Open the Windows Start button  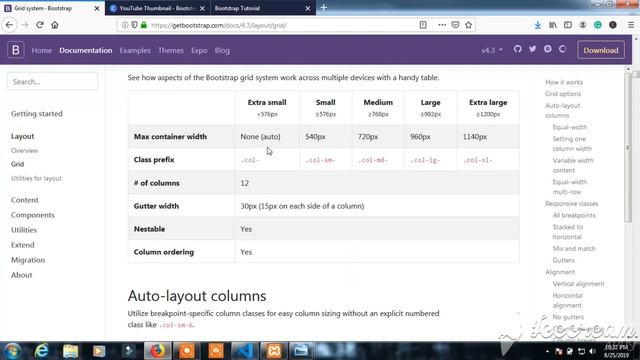12,351
